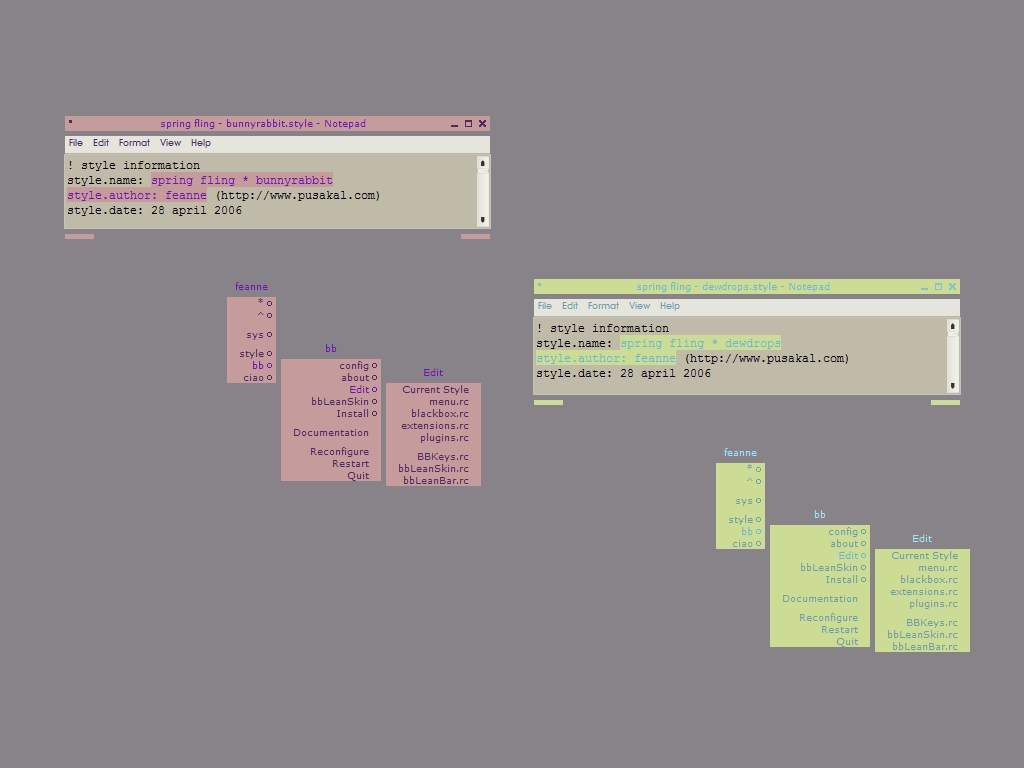Select Current Style in green Edit menu
Viewport: 1024px width, 768px height.
pos(924,556)
